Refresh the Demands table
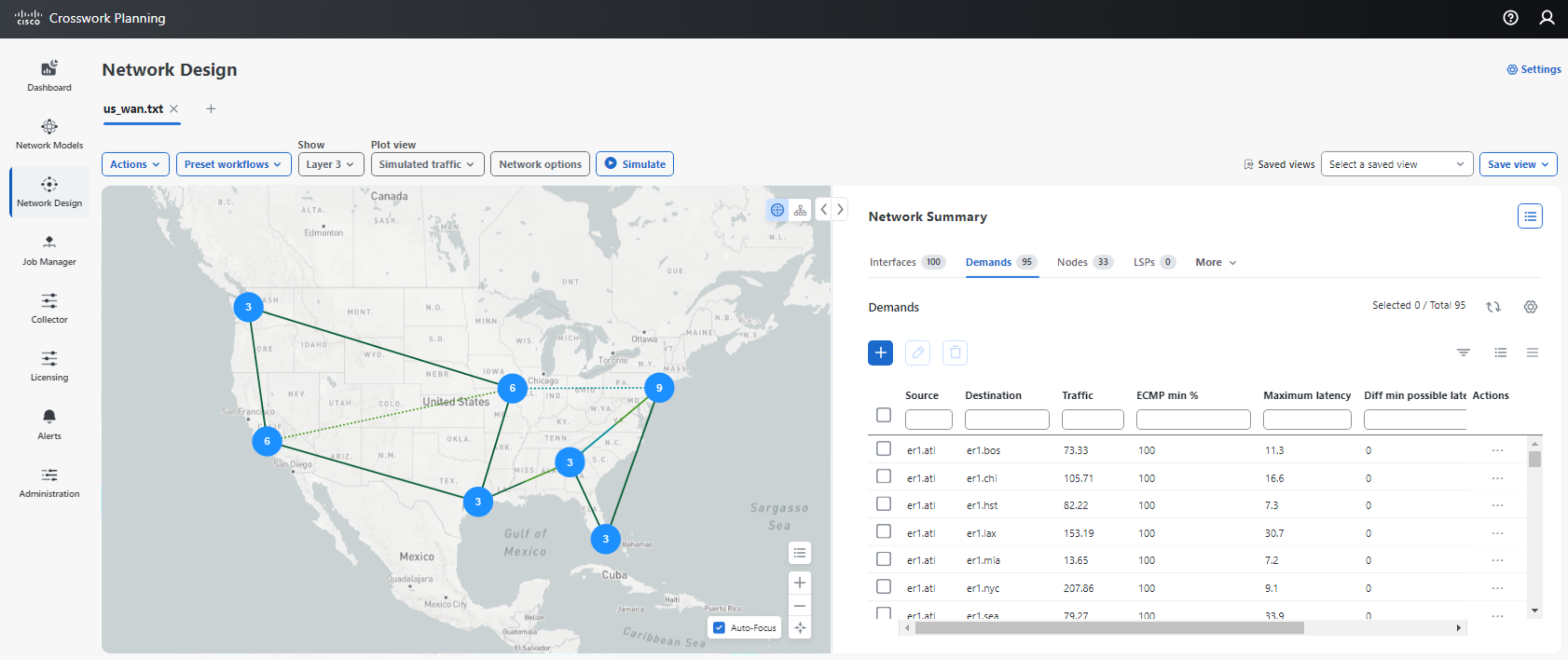The image size is (1568, 660). [x=1493, y=307]
